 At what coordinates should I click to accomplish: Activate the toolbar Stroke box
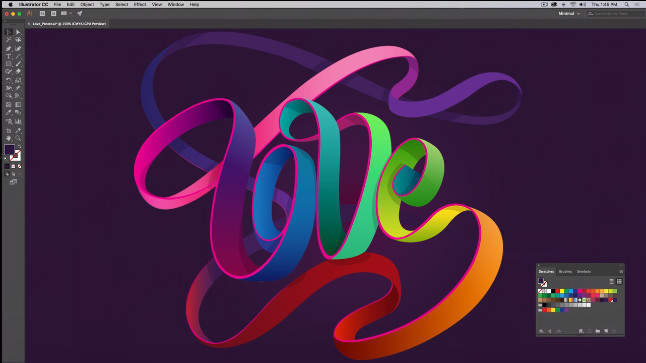[x=16, y=156]
